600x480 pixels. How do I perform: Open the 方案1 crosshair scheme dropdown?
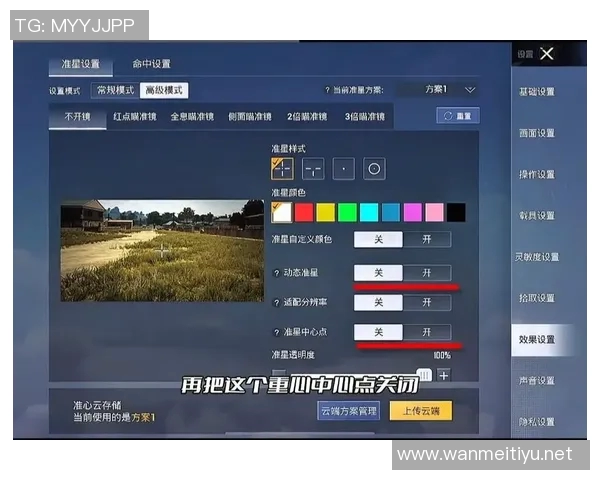point(439,90)
